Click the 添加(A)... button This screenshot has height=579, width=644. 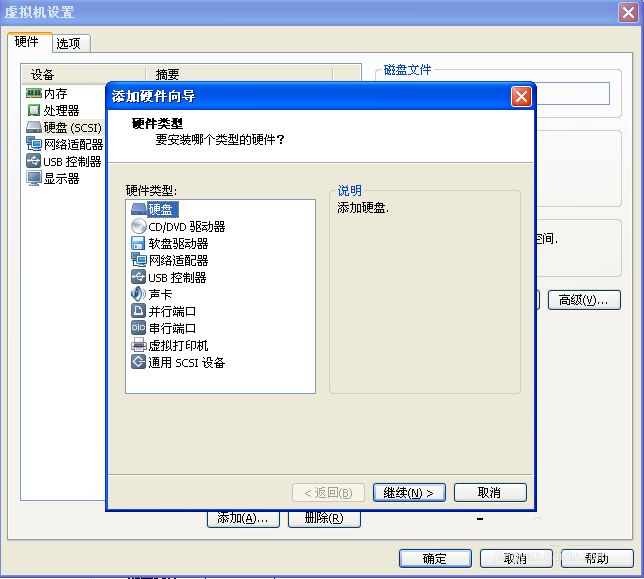click(242, 518)
